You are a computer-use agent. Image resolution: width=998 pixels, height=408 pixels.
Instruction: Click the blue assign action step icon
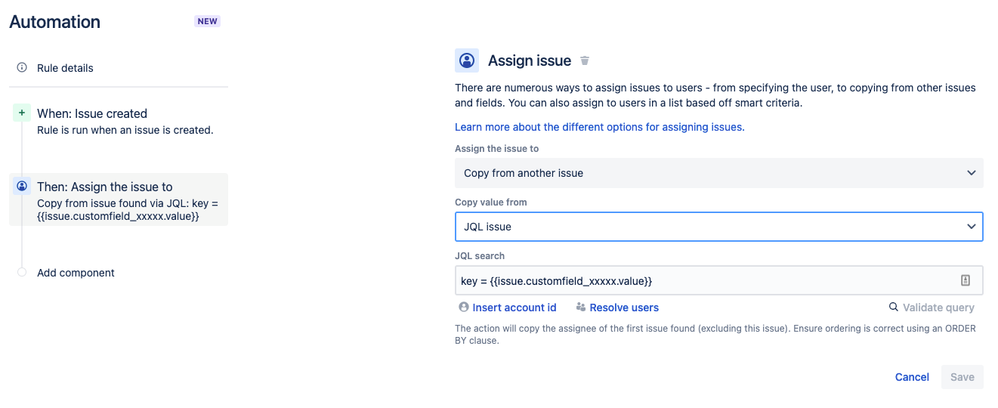tap(22, 186)
